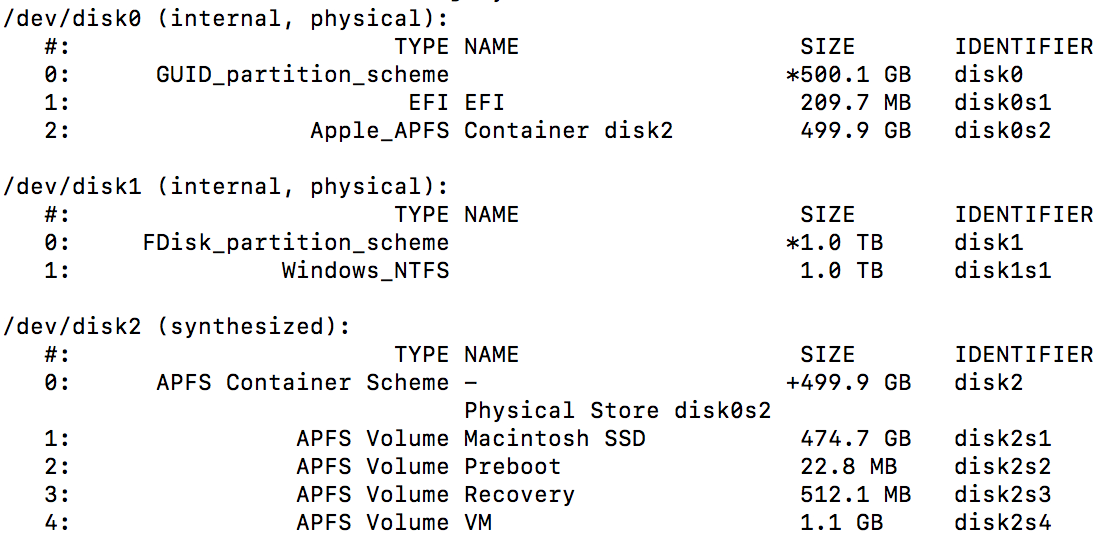
Task: Click the disk1s1 identifier text
Action: (x=1002, y=270)
